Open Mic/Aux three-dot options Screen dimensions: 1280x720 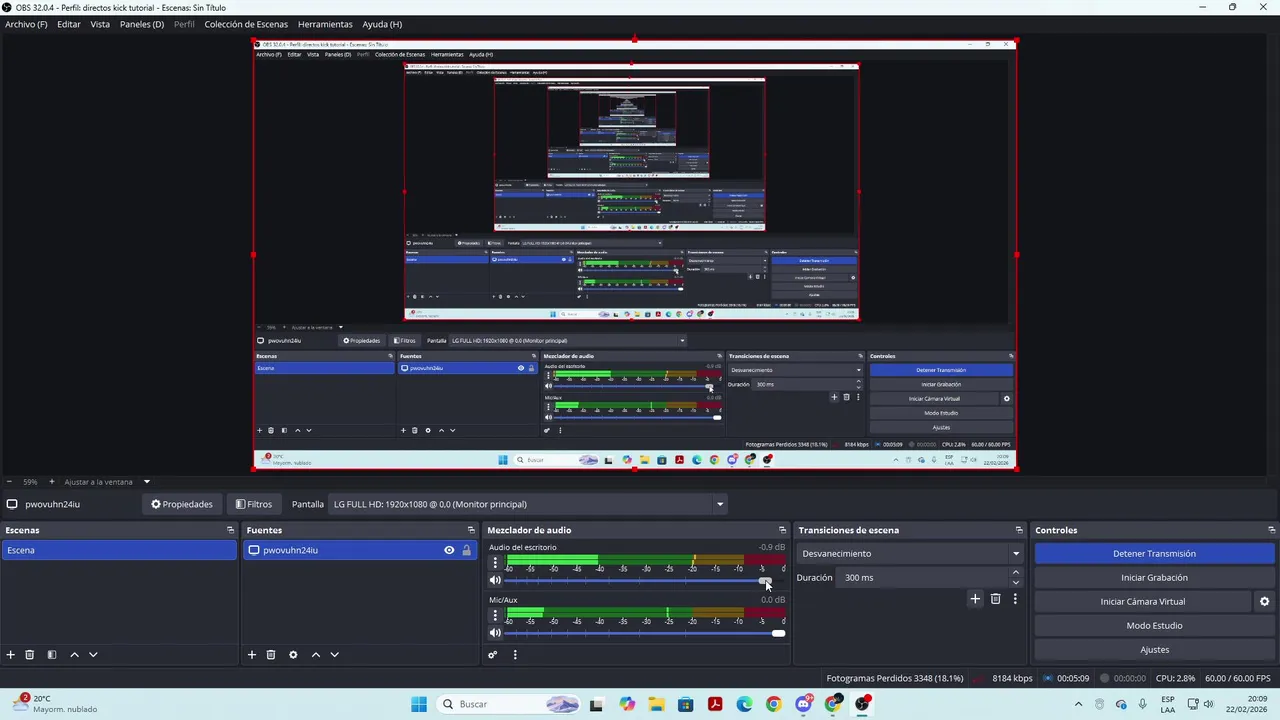tap(494, 615)
